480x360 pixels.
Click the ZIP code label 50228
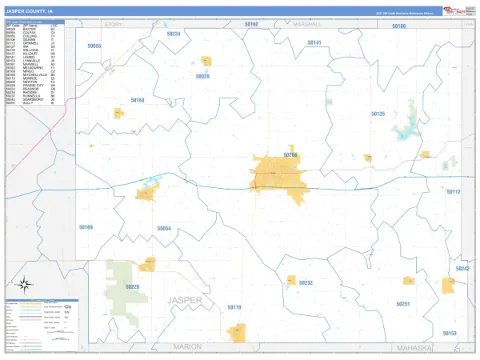(132, 287)
